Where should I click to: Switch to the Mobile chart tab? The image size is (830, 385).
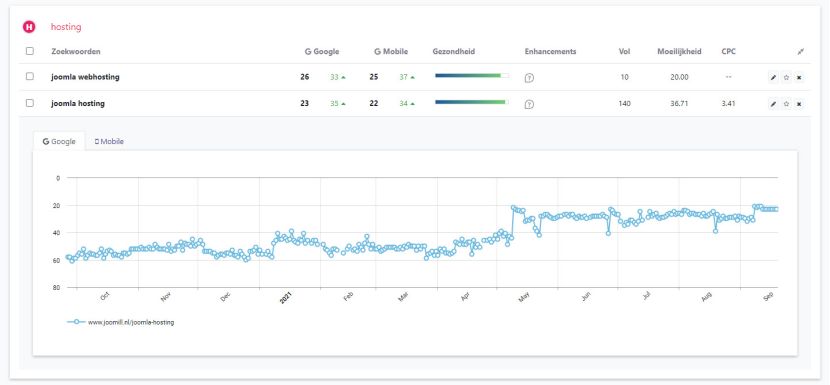(x=109, y=141)
